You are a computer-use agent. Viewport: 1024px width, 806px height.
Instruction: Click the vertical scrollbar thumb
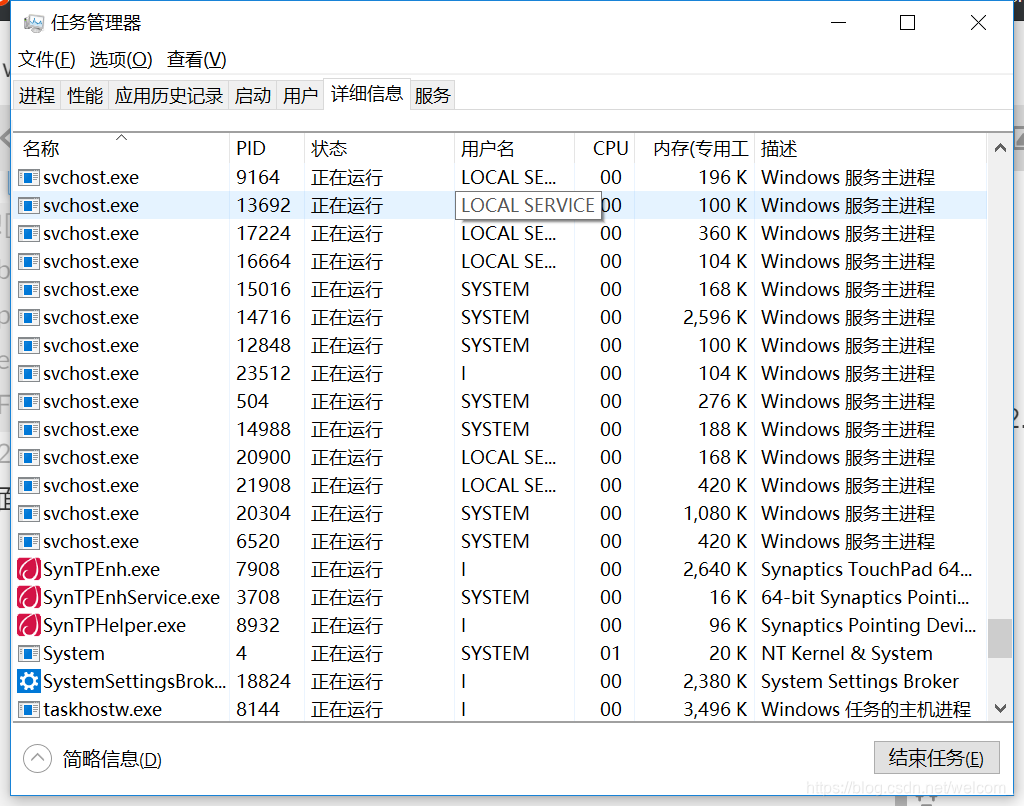click(1000, 638)
